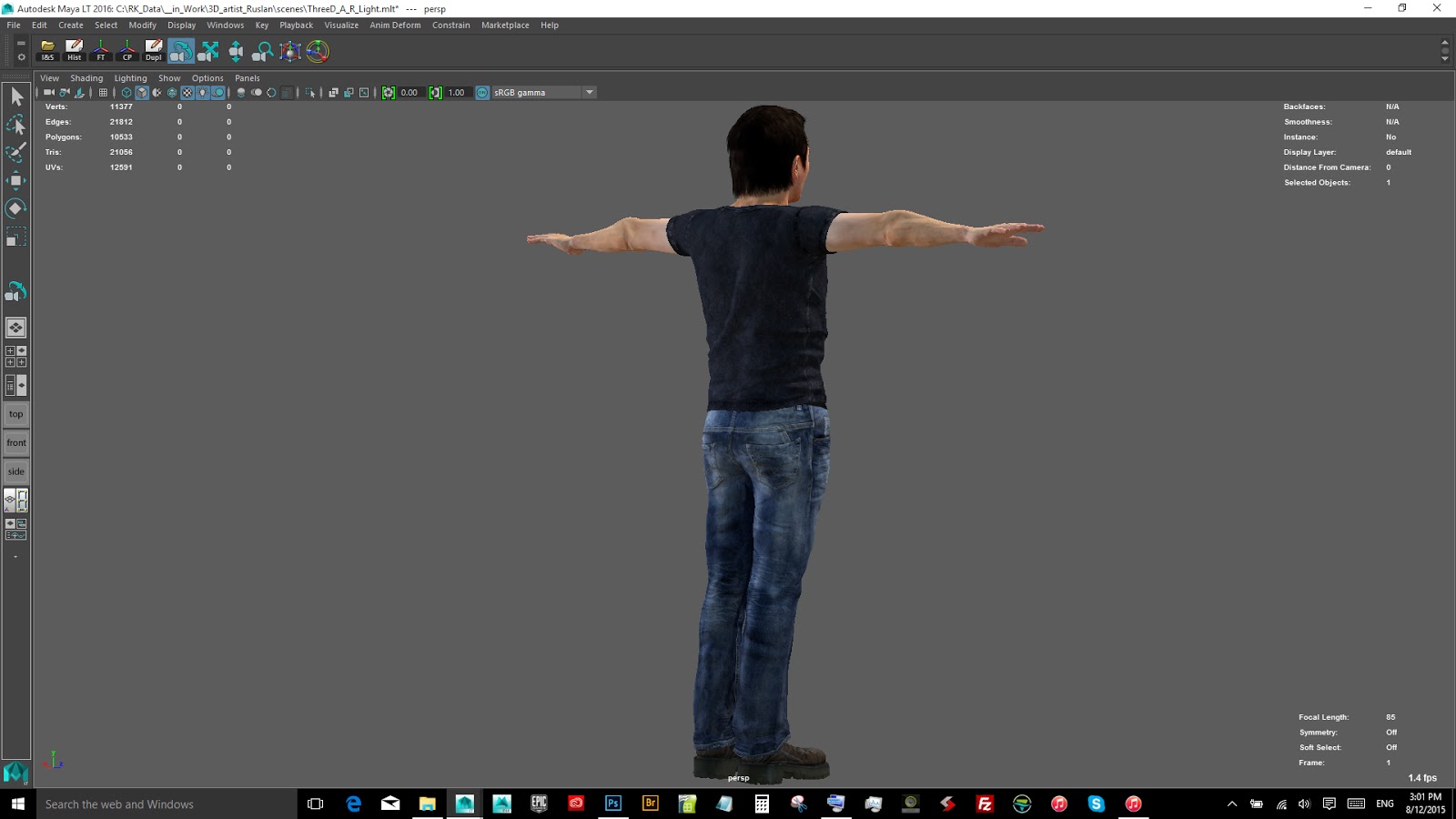Viewport: 1456px width, 819px height.
Task: Open the panel Shading menu
Action: click(x=86, y=78)
